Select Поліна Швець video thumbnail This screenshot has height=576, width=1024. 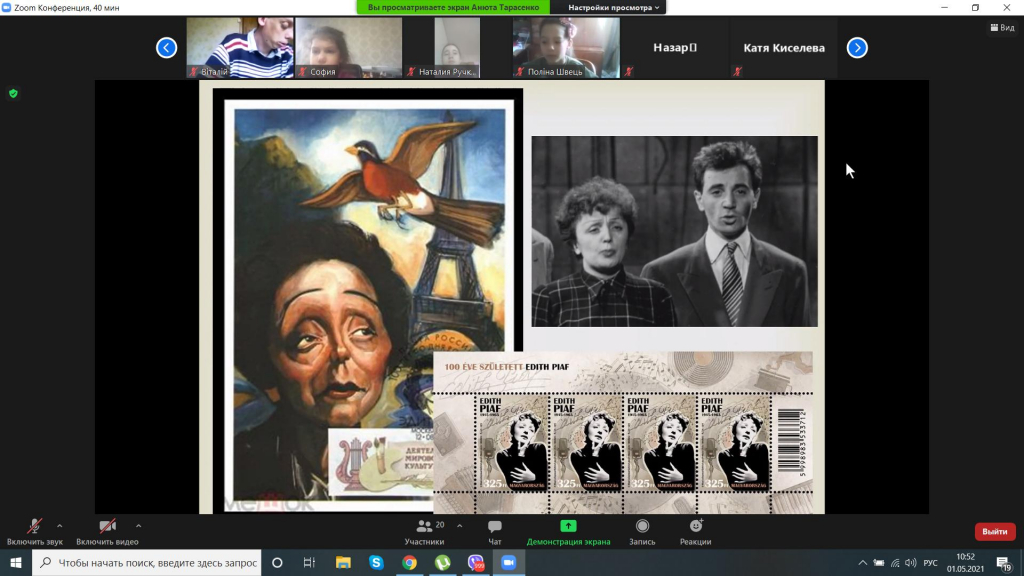(566, 48)
